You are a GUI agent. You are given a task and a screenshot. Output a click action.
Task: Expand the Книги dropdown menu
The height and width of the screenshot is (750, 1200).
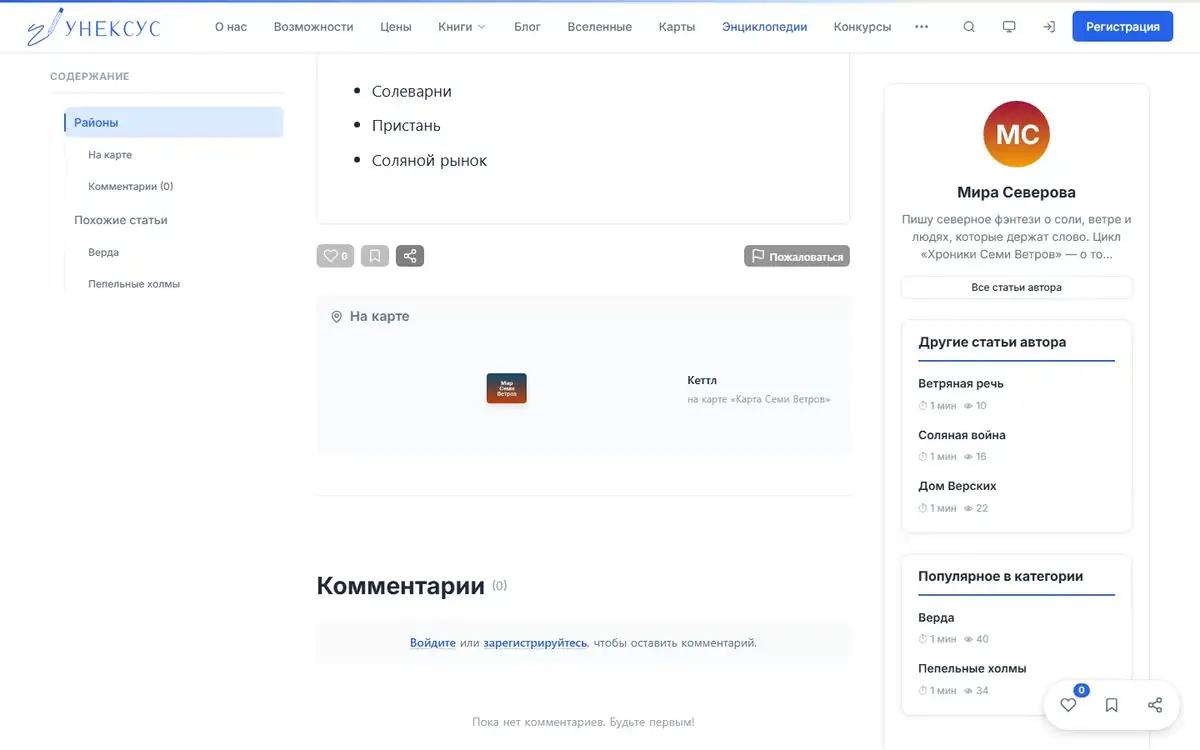click(x=462, y=27)
